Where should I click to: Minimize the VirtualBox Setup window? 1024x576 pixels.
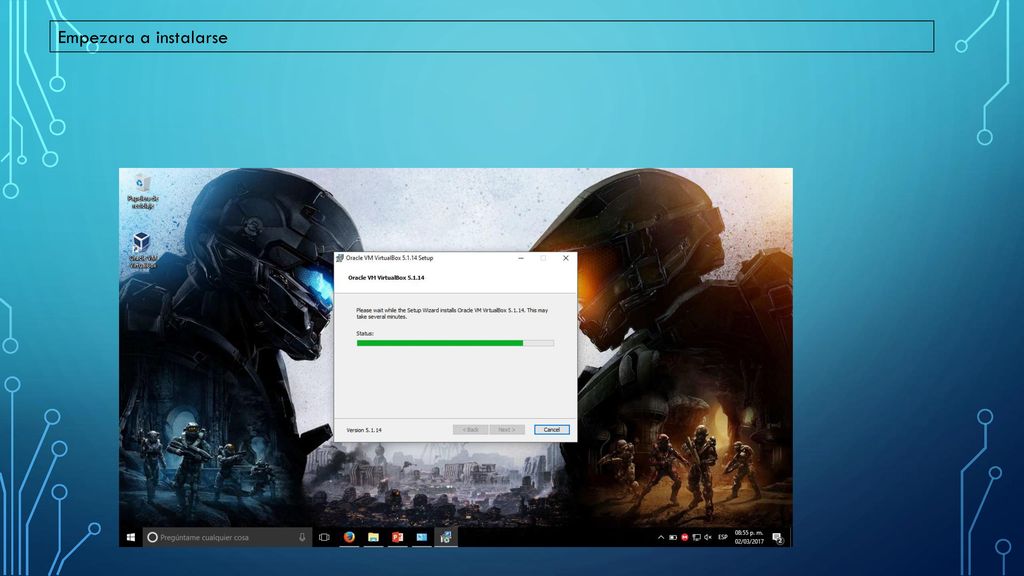pyautogui.click(x=521, y=258)
